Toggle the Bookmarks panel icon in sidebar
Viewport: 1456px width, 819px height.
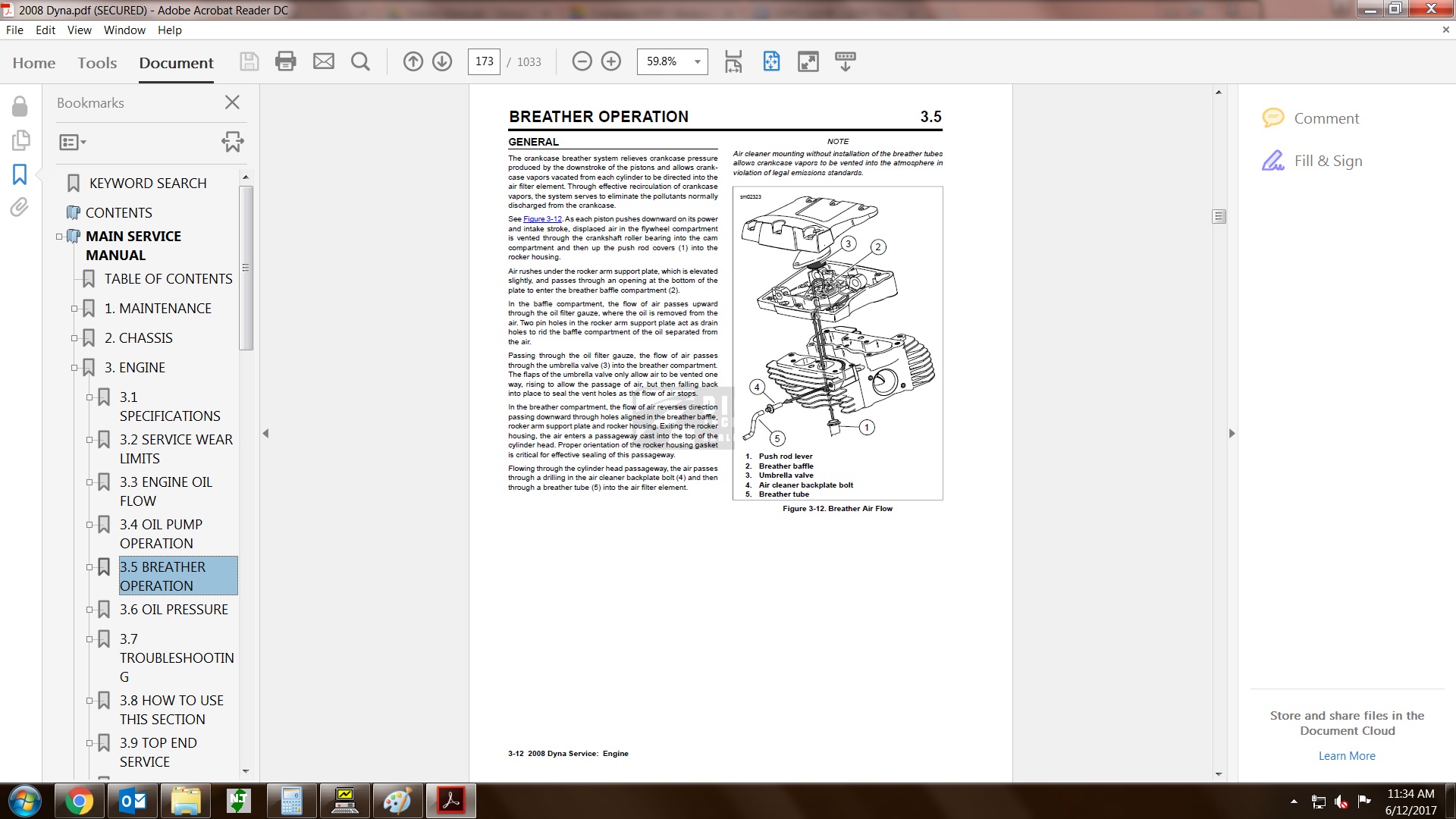pyautogui.click(x=20, y=174)
